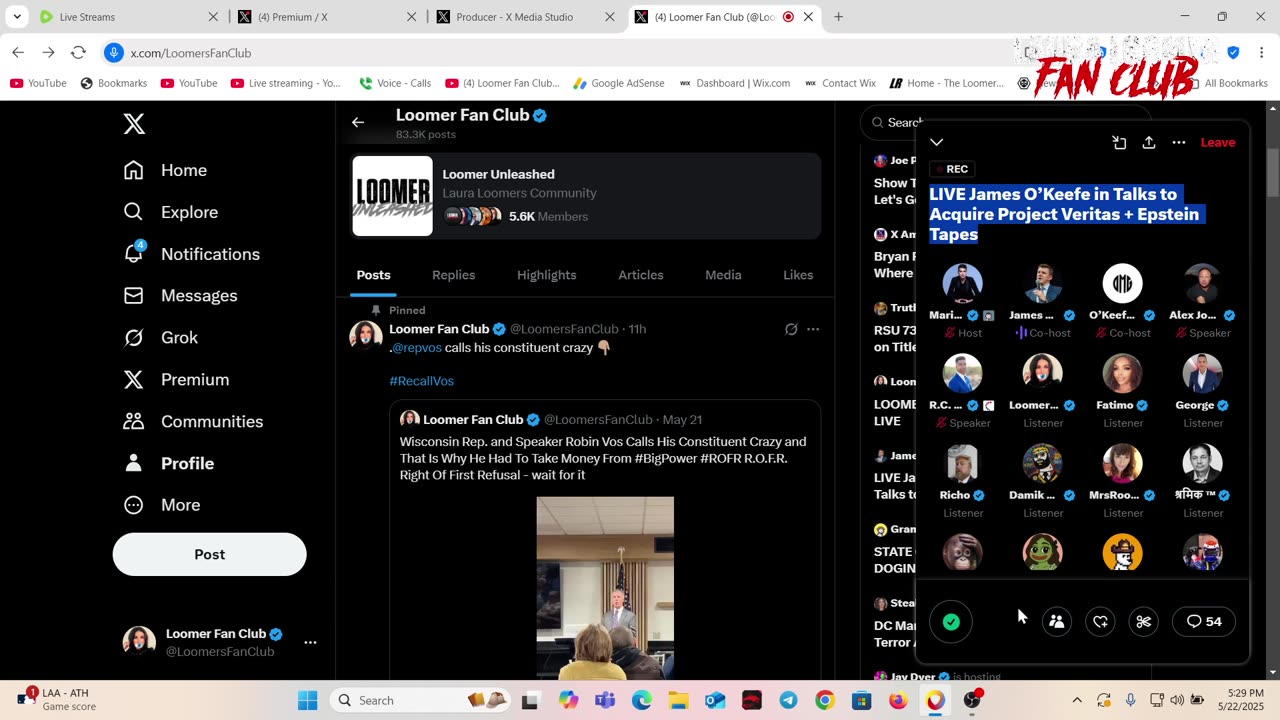Go back using browser back arrow
This screenshot has width=1280, height=720.
point(18,53)
